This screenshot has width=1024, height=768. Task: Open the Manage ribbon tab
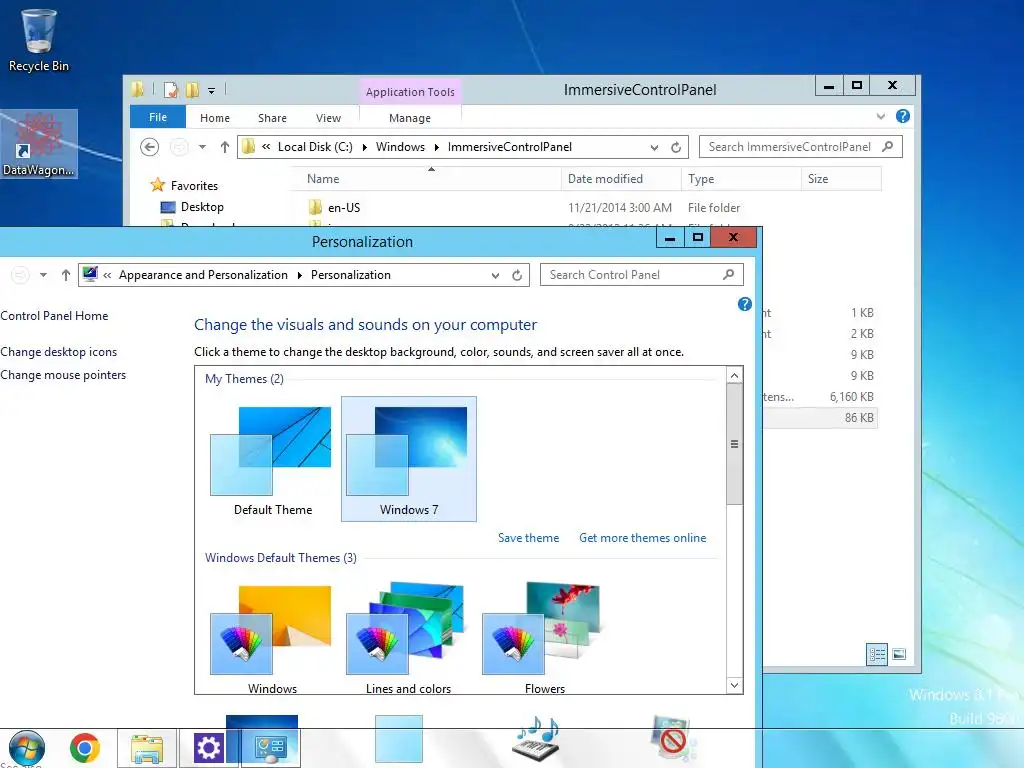tap(410, 118)
